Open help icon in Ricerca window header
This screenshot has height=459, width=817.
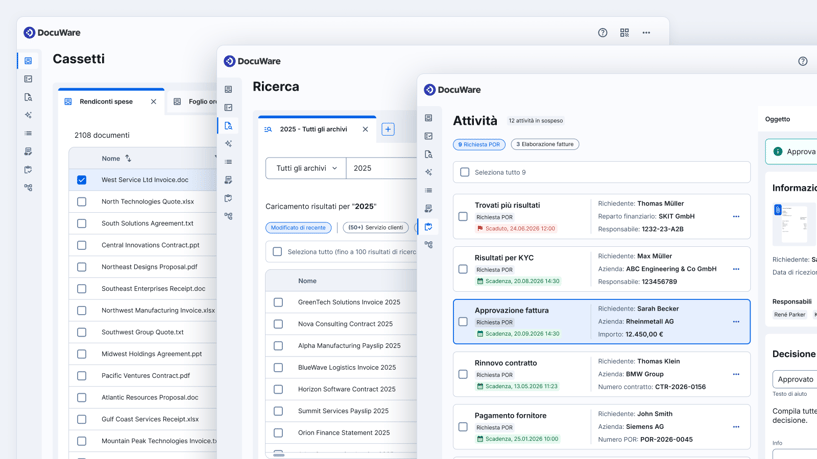pos(802,61)
